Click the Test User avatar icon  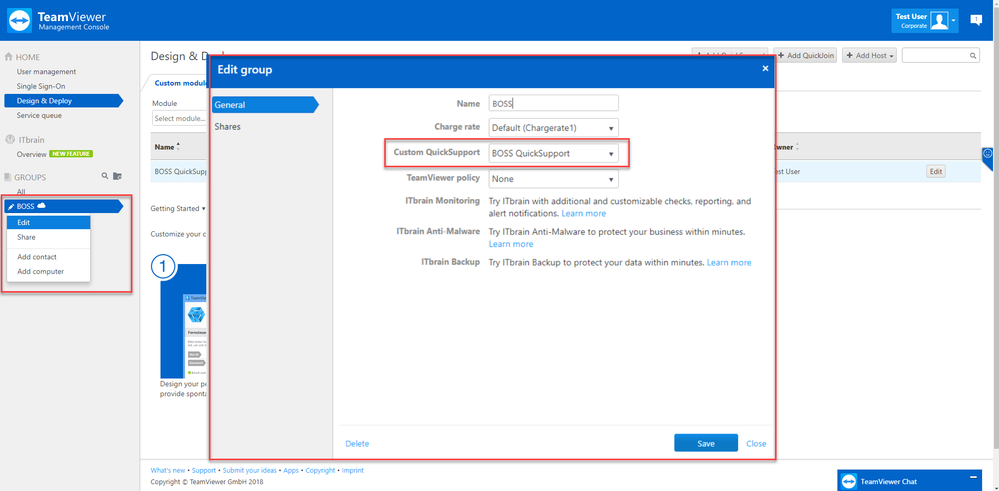(939, 20)
